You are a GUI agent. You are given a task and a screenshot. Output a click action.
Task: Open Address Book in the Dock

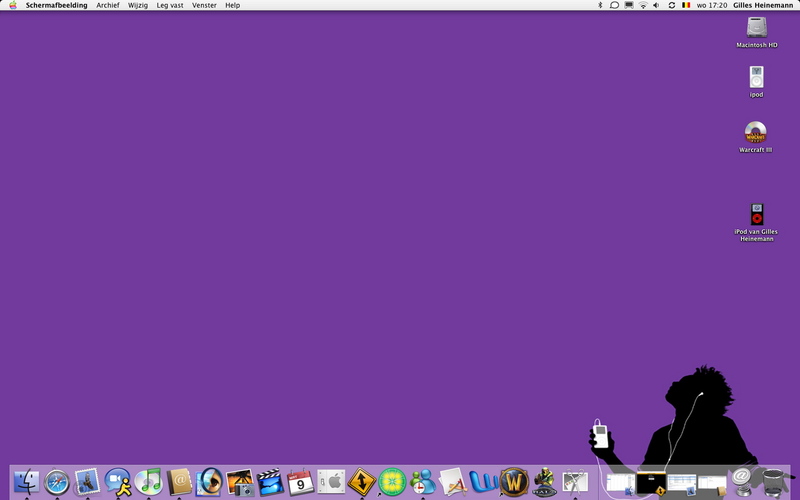(x=179, y=482)
